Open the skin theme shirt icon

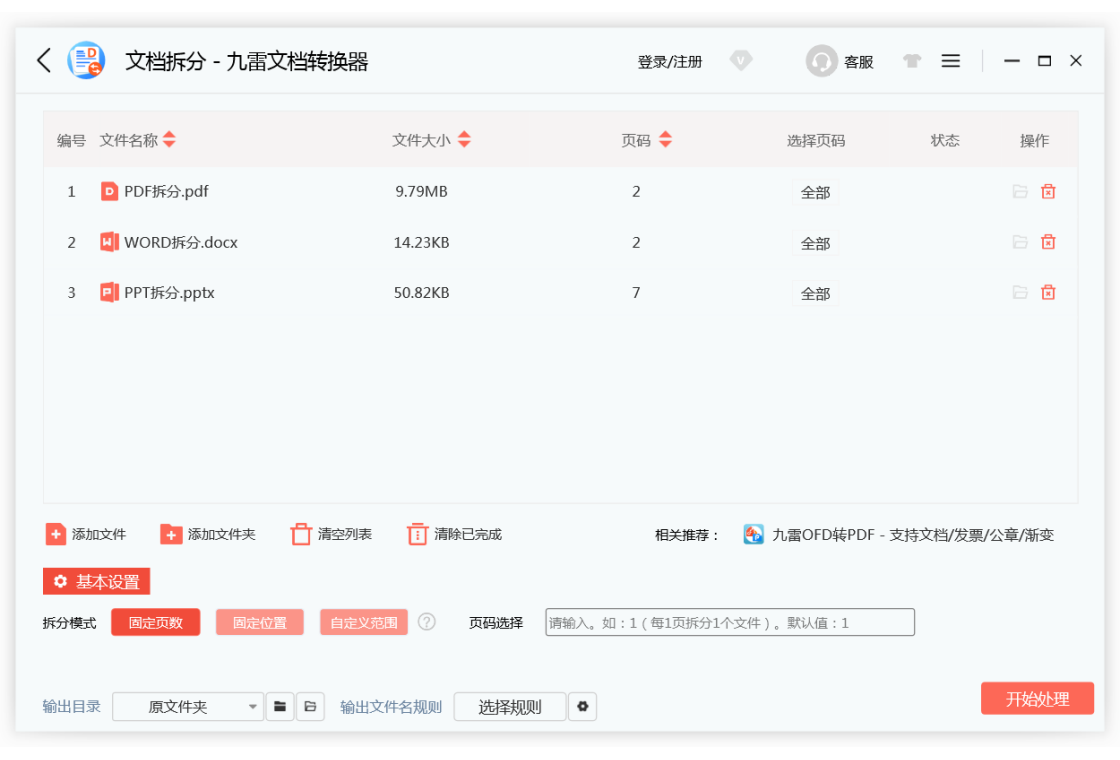click(911, 61)
